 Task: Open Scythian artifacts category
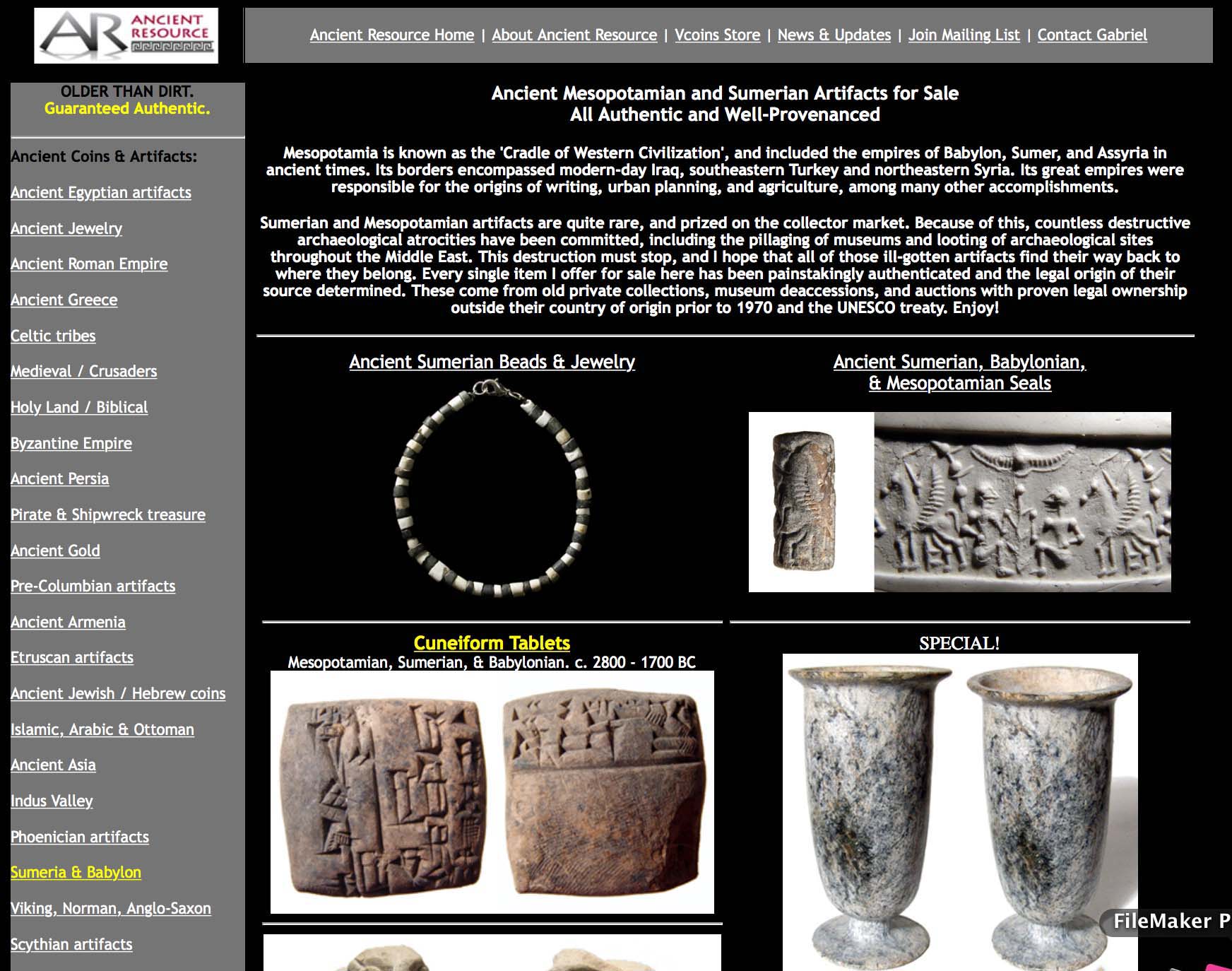click(x=71, y=944)
